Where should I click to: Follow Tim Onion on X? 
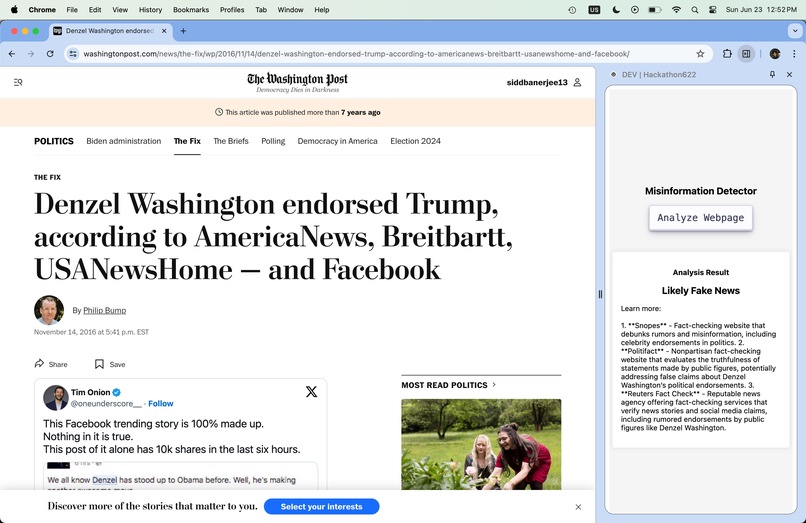tap(160, 404)
